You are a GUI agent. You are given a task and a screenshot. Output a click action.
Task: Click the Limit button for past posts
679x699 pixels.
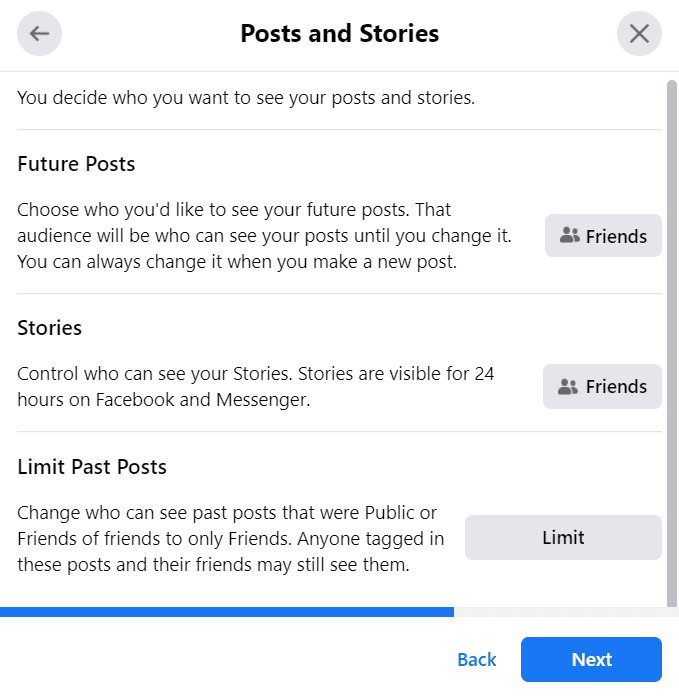point(563,537)
